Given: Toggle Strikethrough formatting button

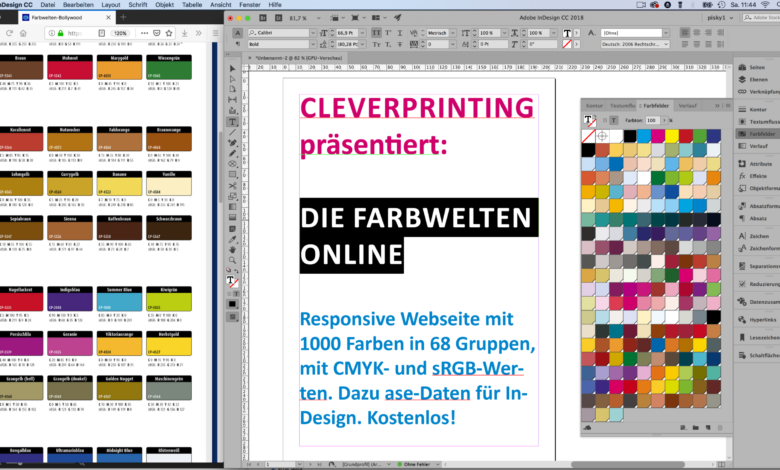Looking at the screenshot, I should 400,44.
